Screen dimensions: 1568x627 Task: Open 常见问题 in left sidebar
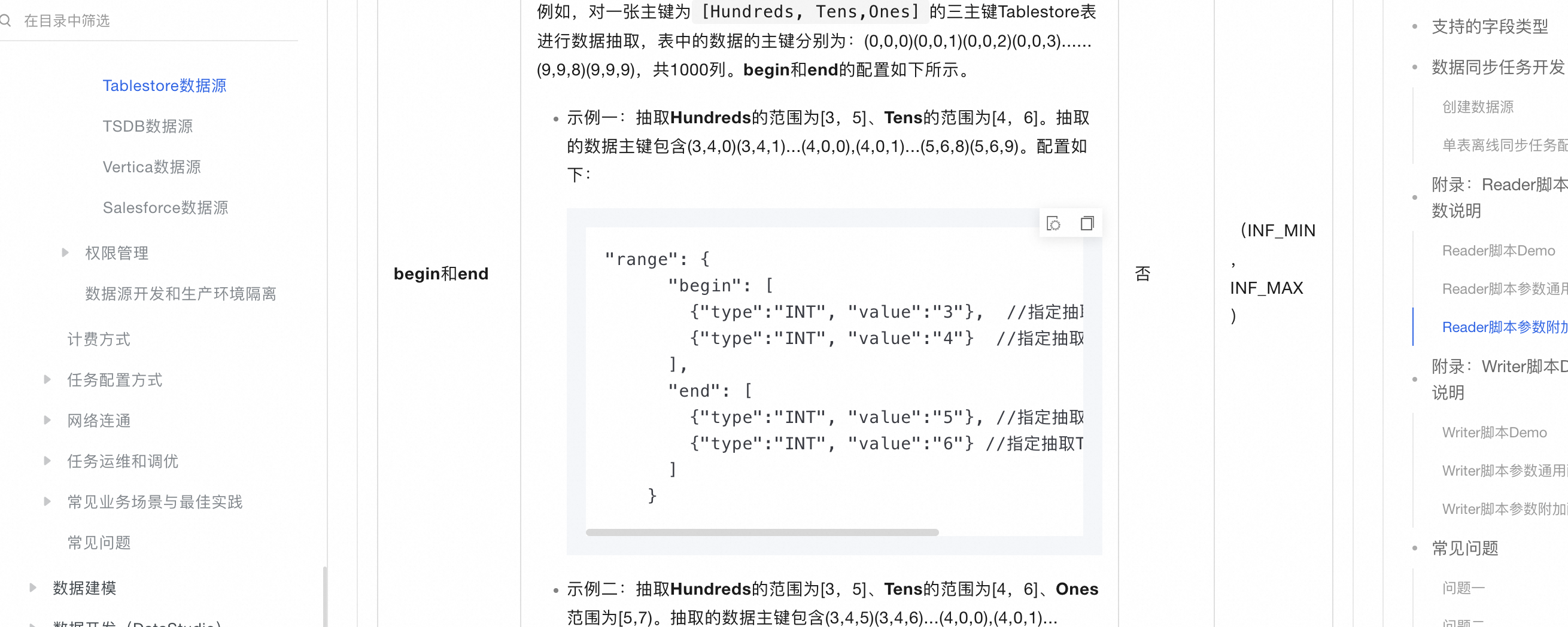pos(99,543)
